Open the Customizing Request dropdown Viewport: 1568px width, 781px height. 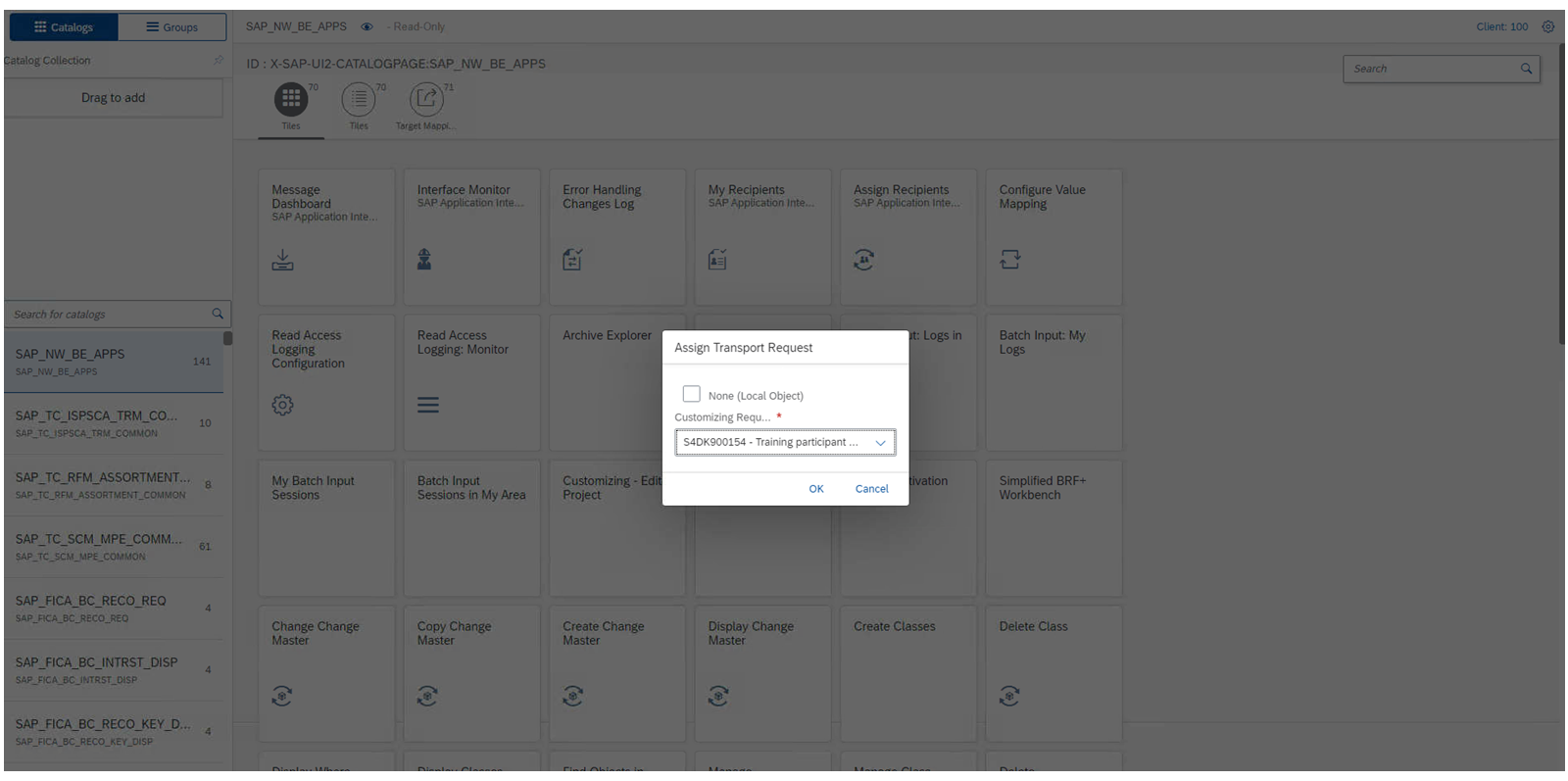pyautogui.click(x=785, y=442)
